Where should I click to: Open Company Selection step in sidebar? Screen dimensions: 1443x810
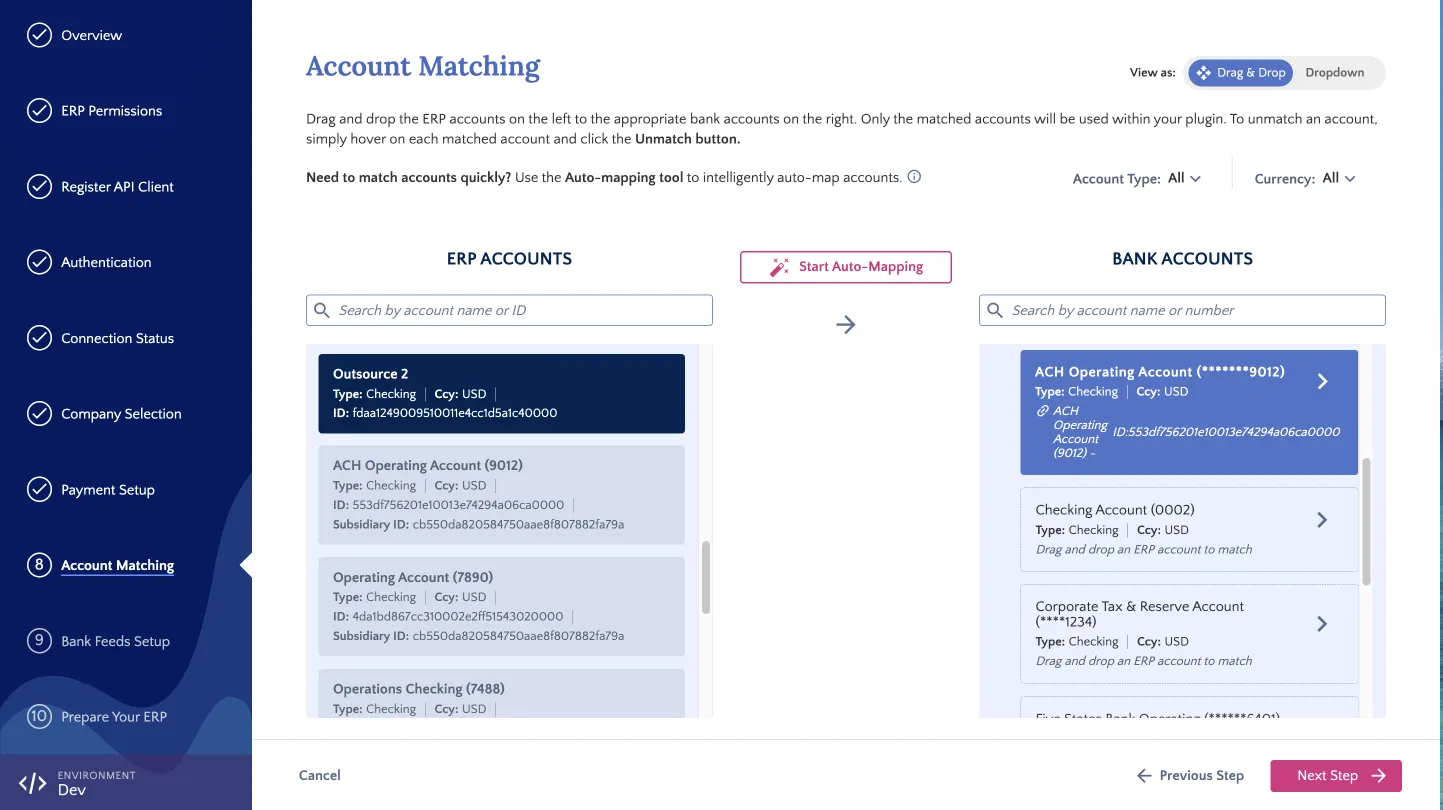click(x=121, y=414)
